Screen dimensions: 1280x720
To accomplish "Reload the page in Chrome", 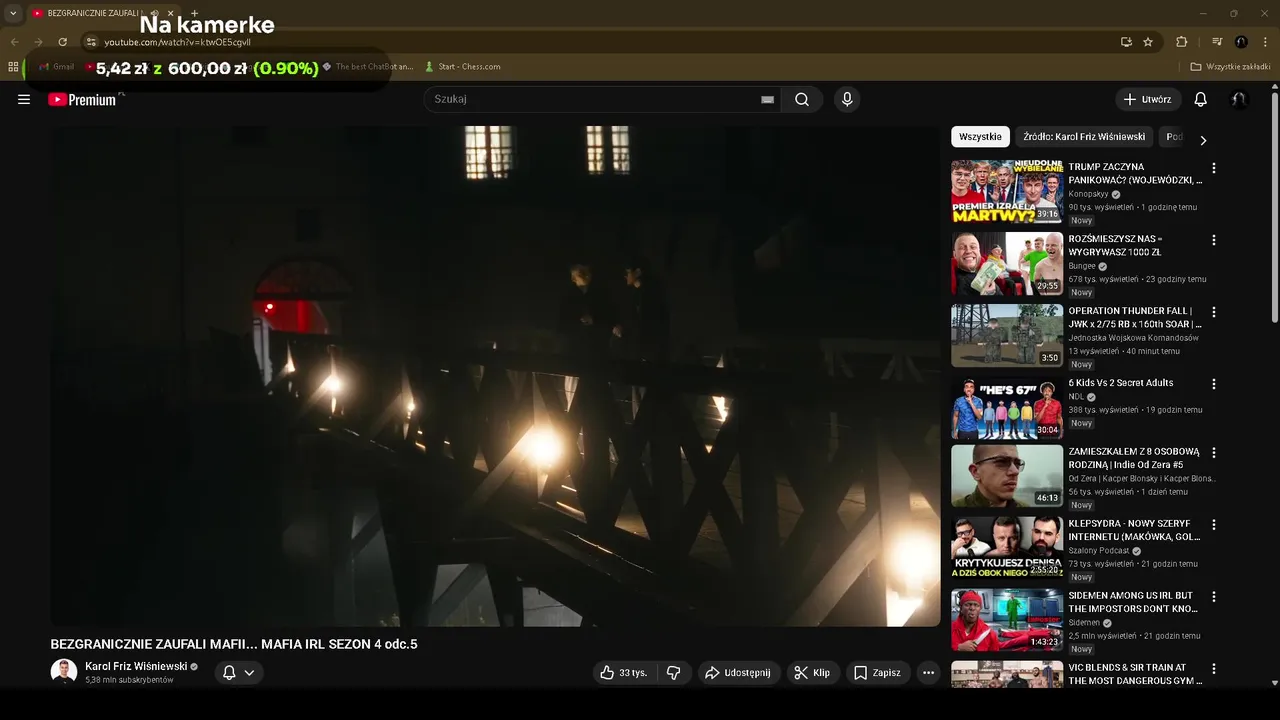I will point(62,42).
